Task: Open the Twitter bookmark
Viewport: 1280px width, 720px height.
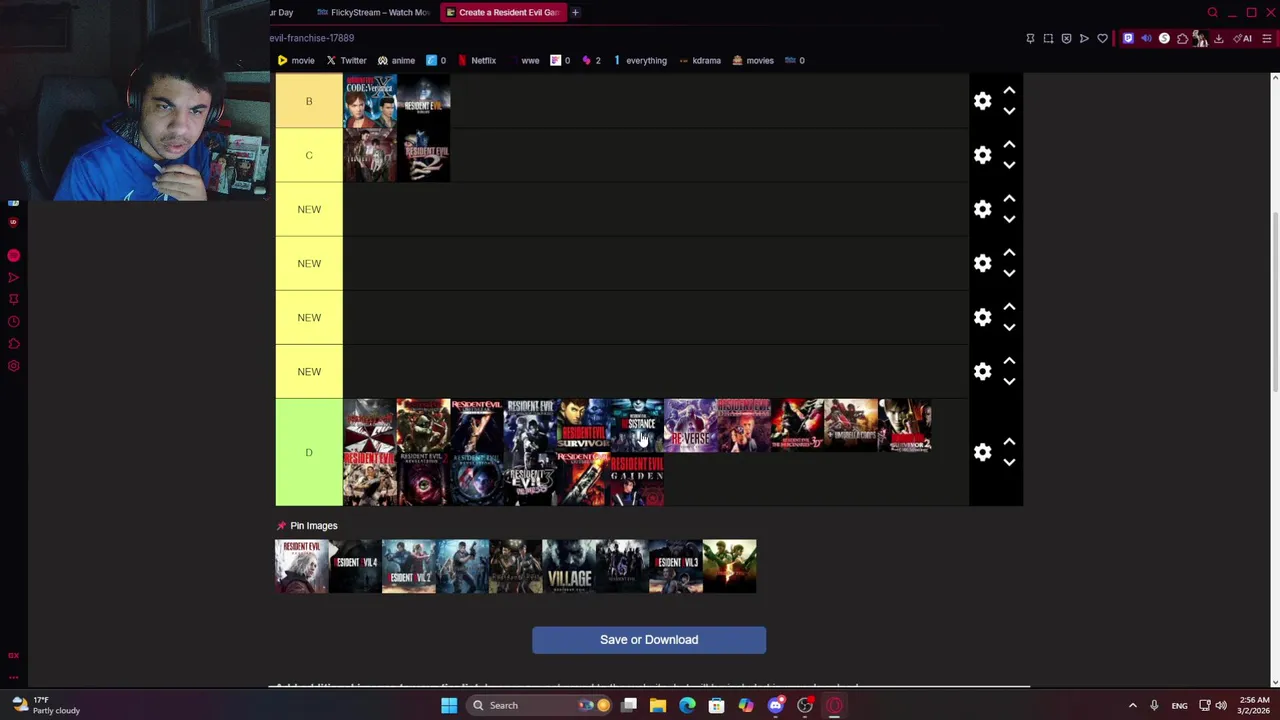Action: 346,60
